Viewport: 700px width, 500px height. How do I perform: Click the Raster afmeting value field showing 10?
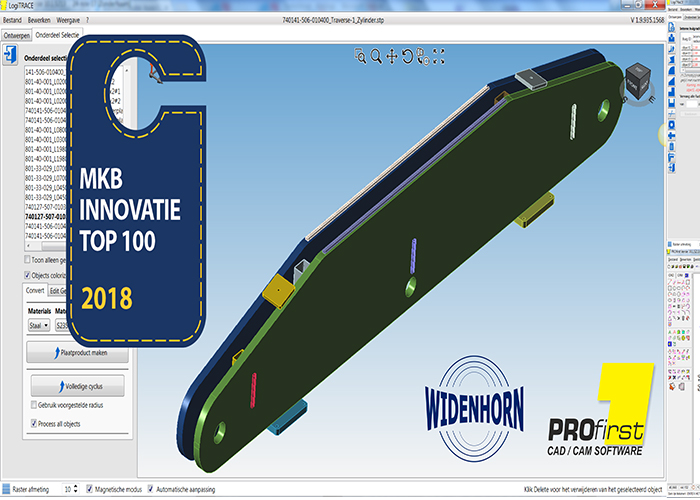(x=67, y=489)
